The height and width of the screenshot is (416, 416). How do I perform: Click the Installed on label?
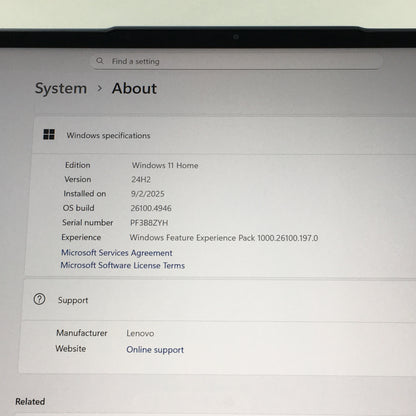(85, 194)
